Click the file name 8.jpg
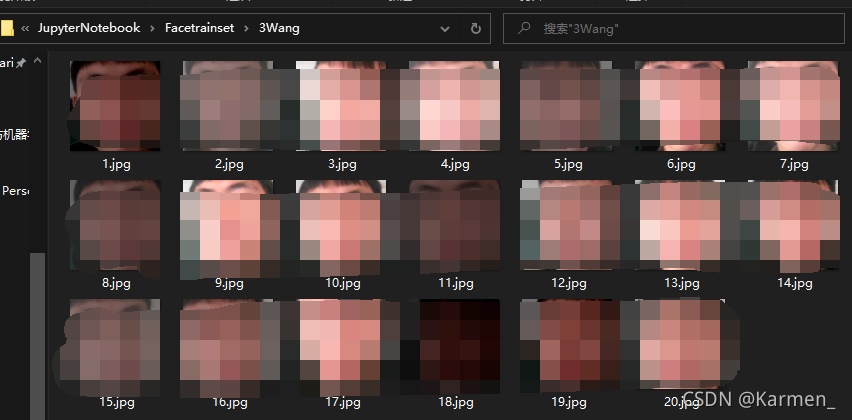The height and width of the screenshot is (420, 852). click(116, 283)
